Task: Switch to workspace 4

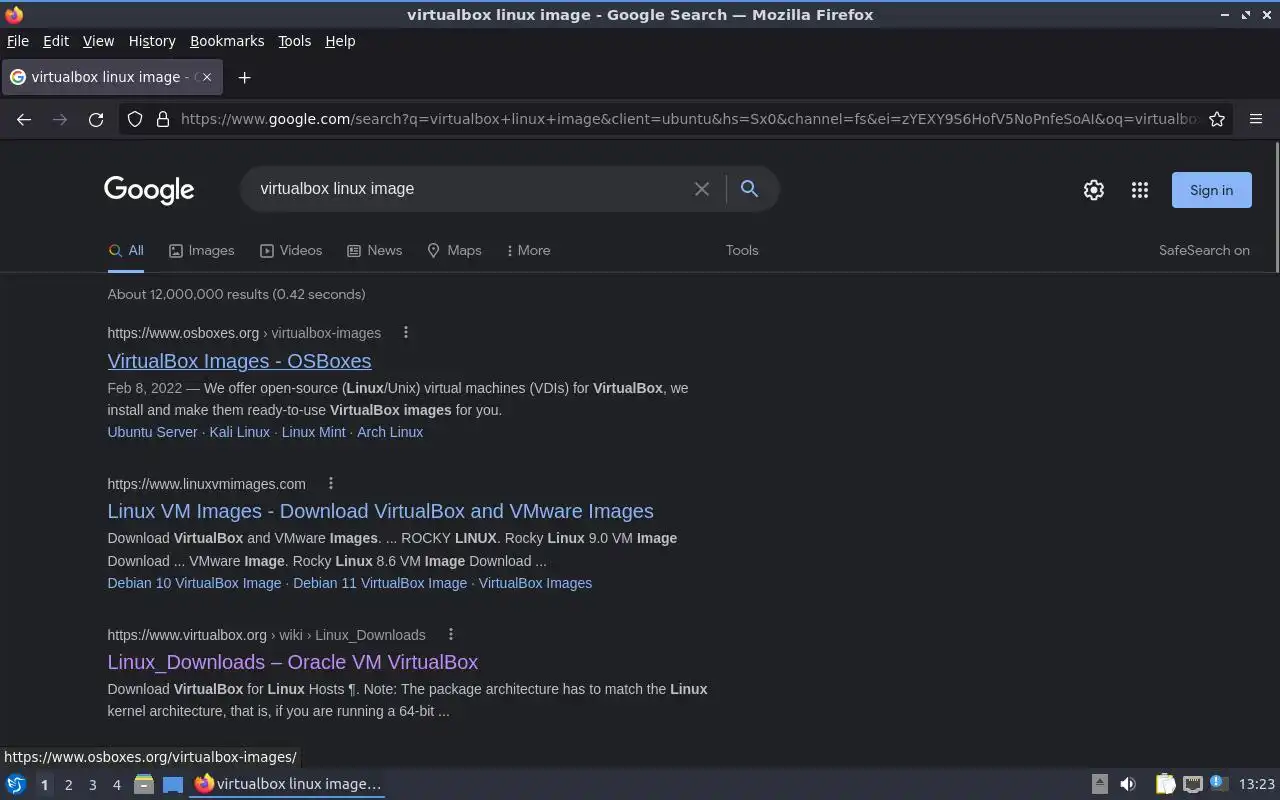Action: point(116,785)
